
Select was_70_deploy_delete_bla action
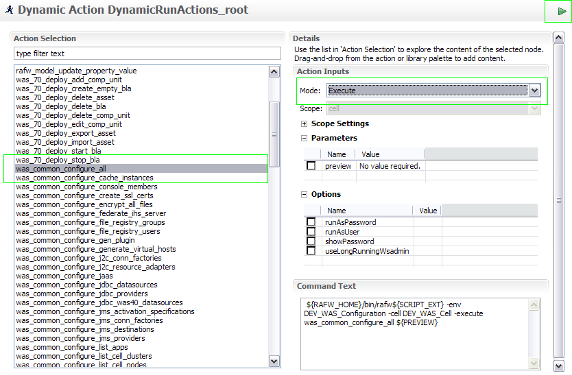pyautogui.click(x=61, y=107)
